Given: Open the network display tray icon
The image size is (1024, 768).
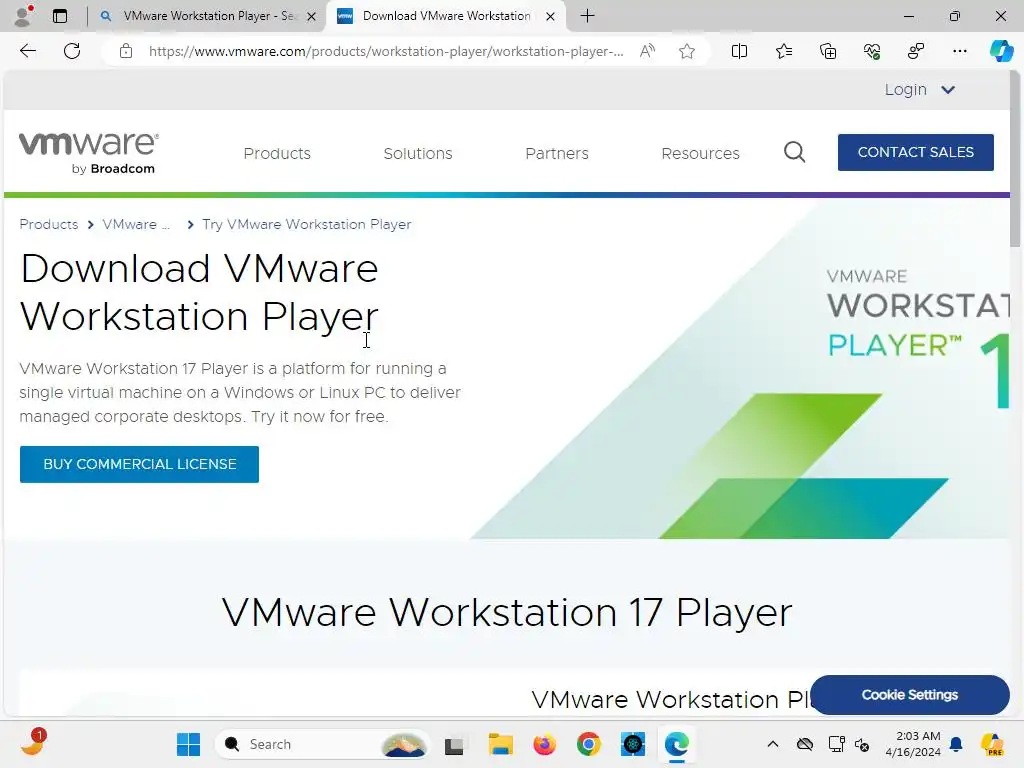Looking at the screenshot, I should pos(835,744).
